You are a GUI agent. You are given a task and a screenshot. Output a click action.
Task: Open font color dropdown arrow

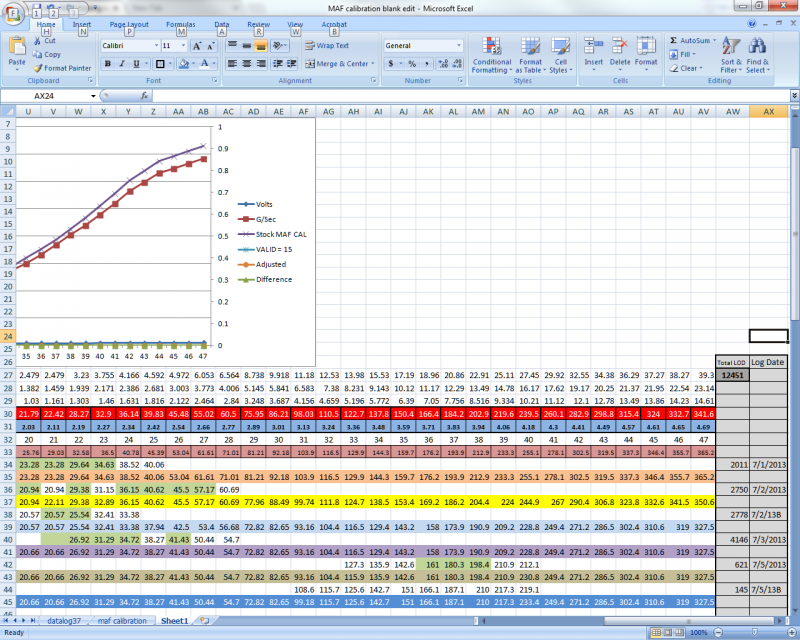tap(214, 64)
